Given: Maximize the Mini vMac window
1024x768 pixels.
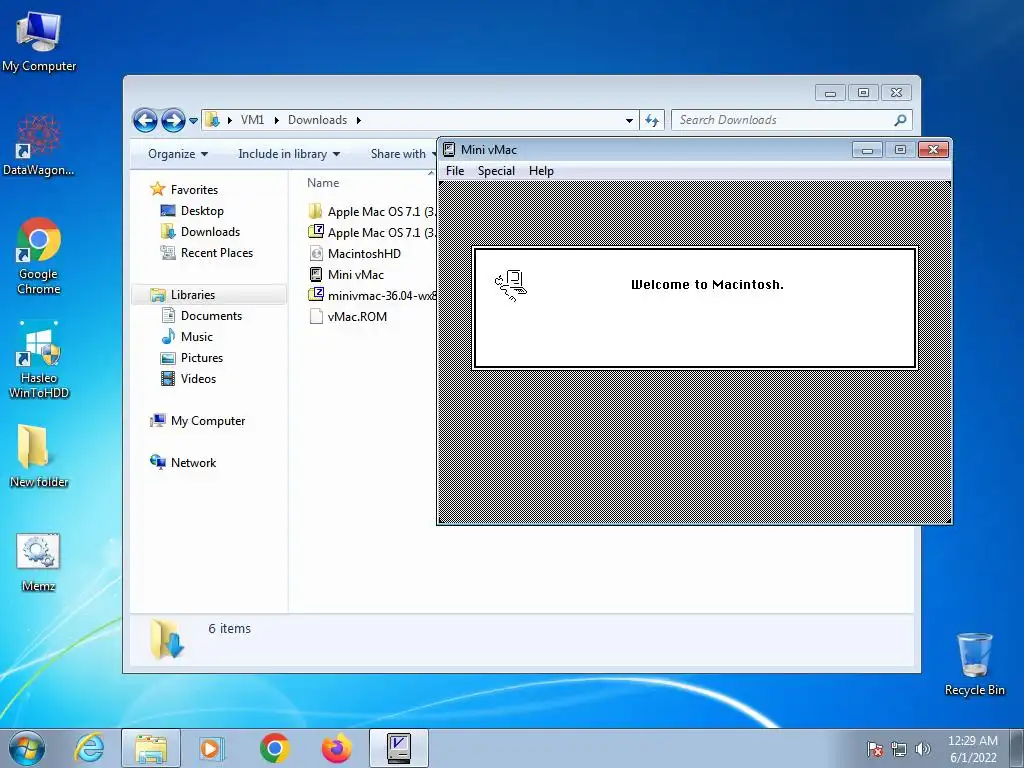Looking at the screenshot, I should (x=900, y=150).
